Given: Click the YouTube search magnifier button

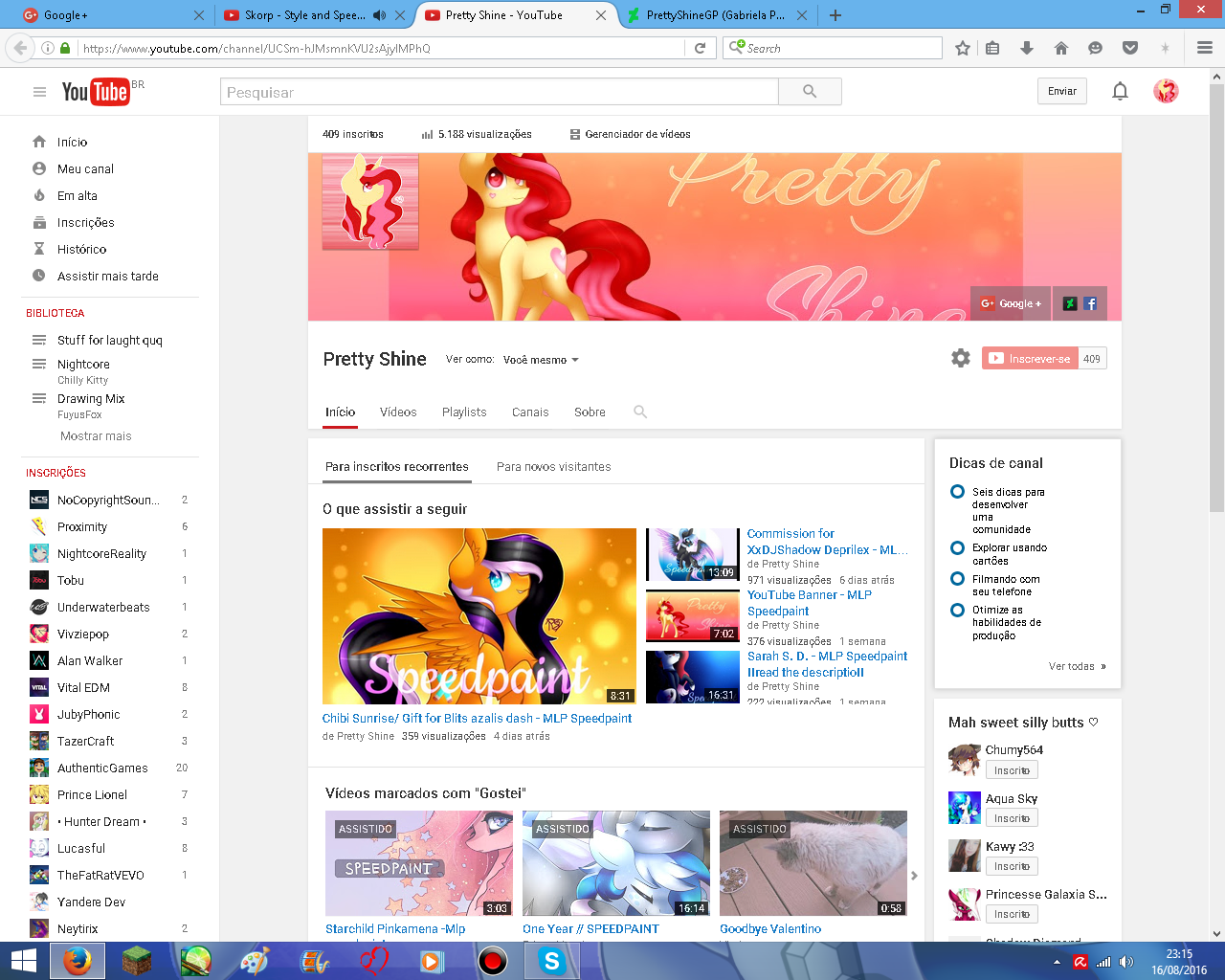Looking at the screenshot, I should click(x=810, y=92).
